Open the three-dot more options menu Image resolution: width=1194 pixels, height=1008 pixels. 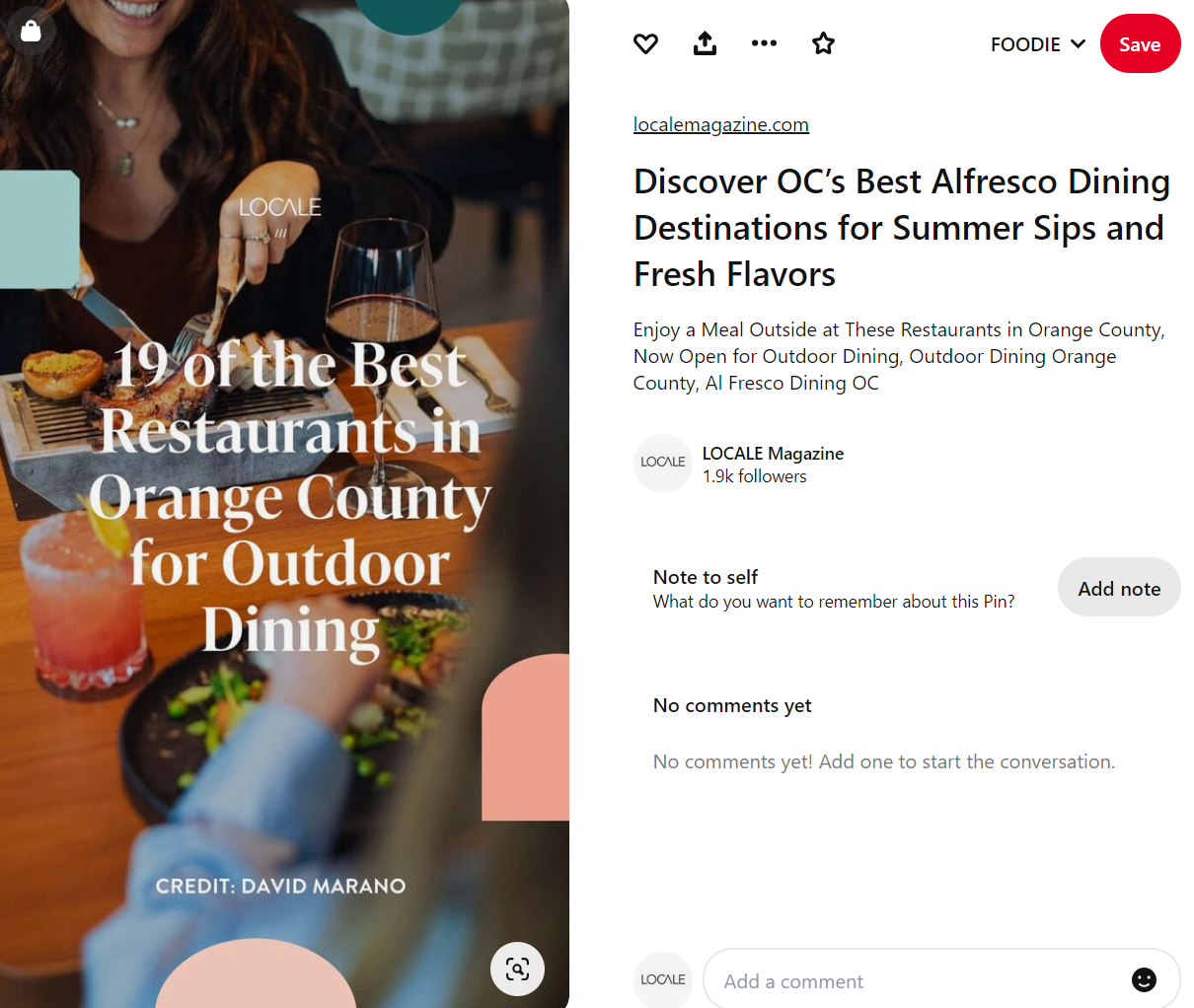point(764,43)
